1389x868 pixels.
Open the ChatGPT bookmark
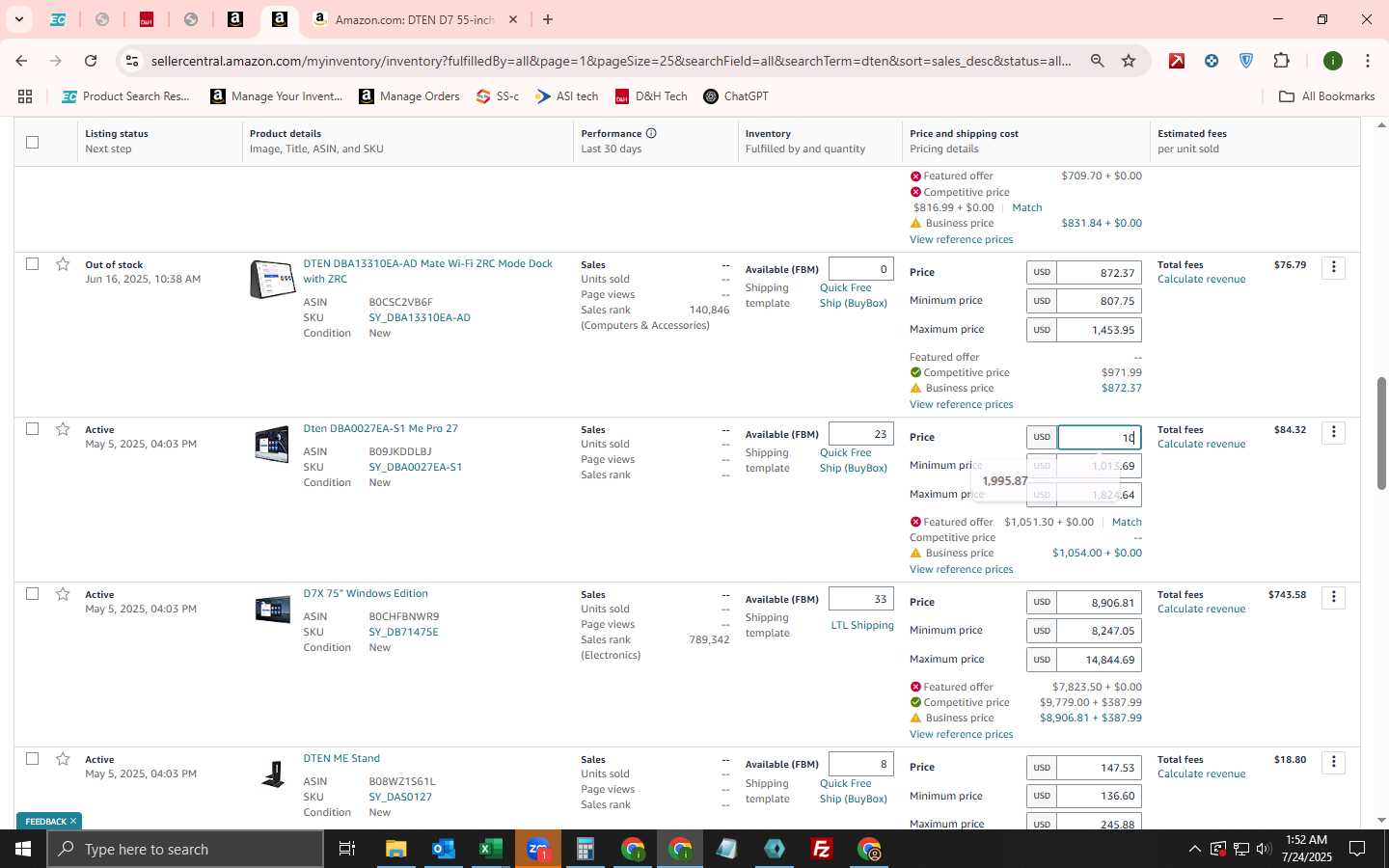click(736, 96)
